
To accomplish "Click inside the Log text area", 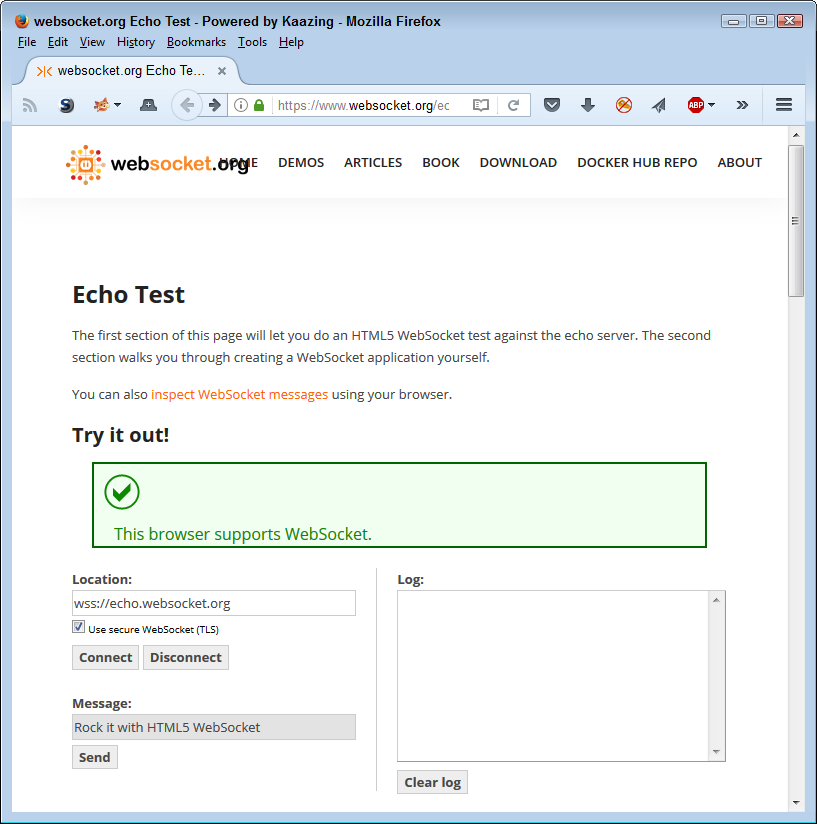I will pyautogui.click(x=553, y=676).
